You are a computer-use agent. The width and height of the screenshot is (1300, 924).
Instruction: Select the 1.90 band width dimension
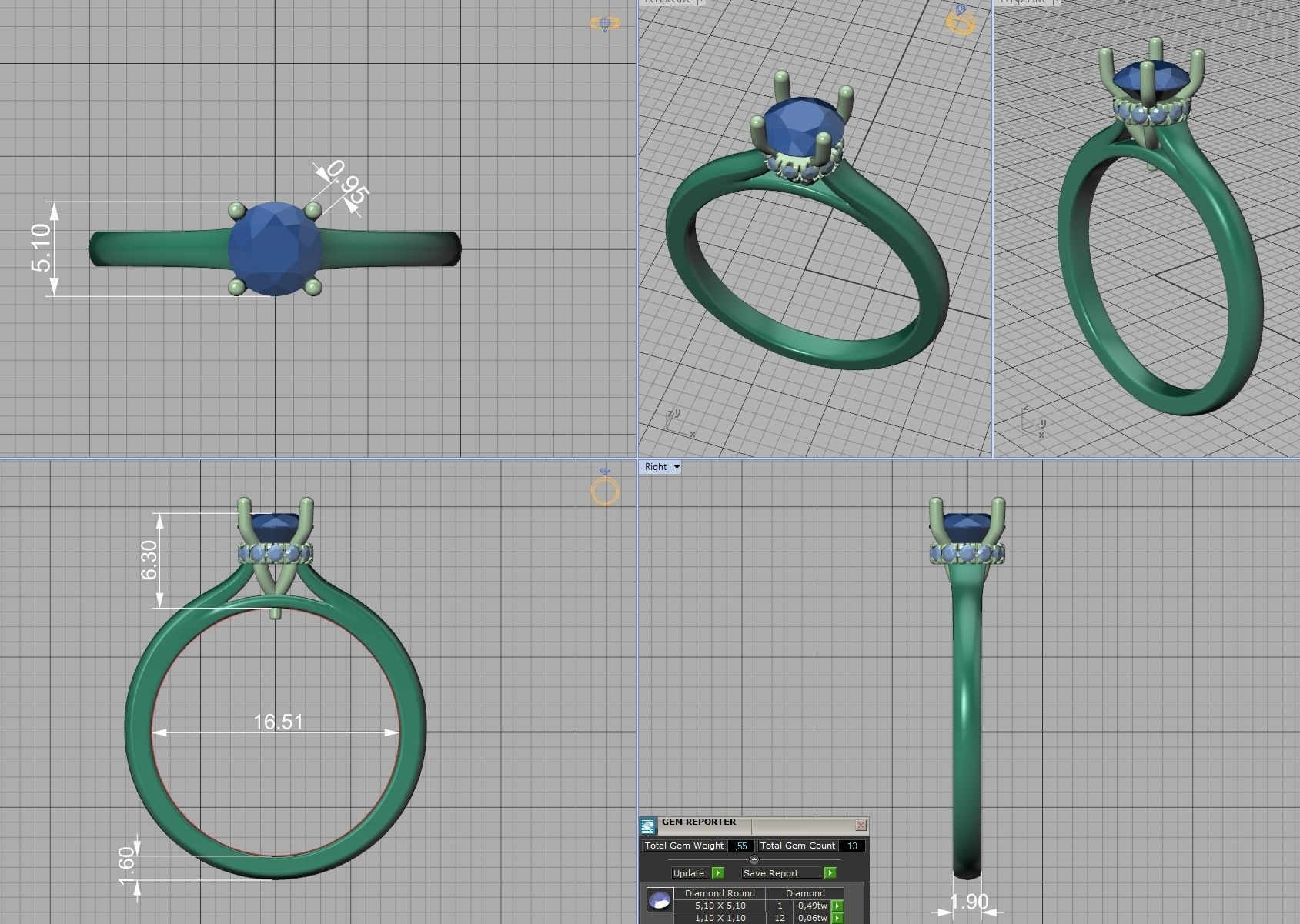968,902
